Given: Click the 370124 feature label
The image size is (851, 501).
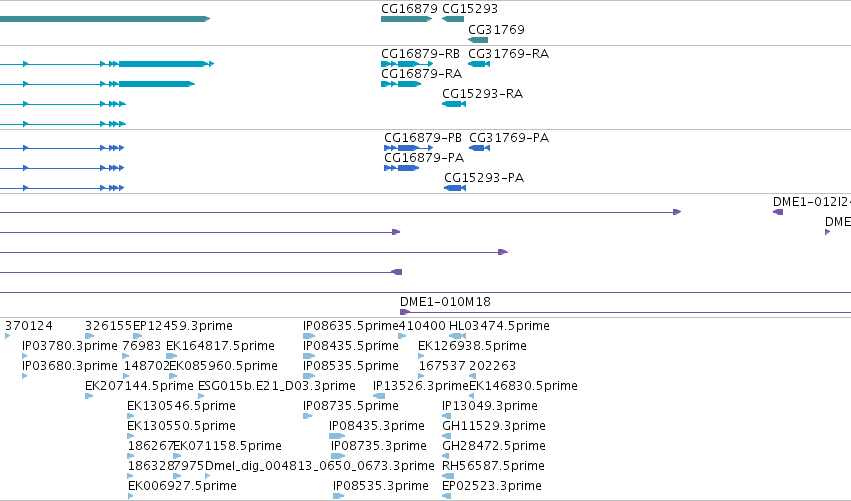Looking at the screenshot, I should (29, 326).
